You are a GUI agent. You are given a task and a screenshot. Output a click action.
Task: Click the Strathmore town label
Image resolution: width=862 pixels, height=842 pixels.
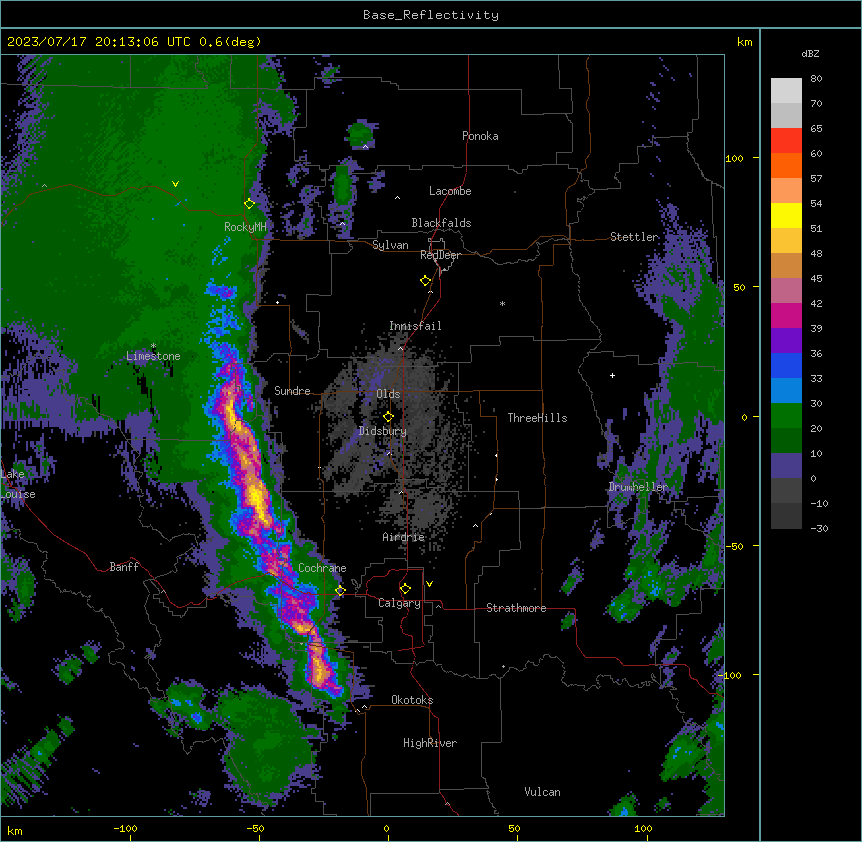[x=516, y=608]
